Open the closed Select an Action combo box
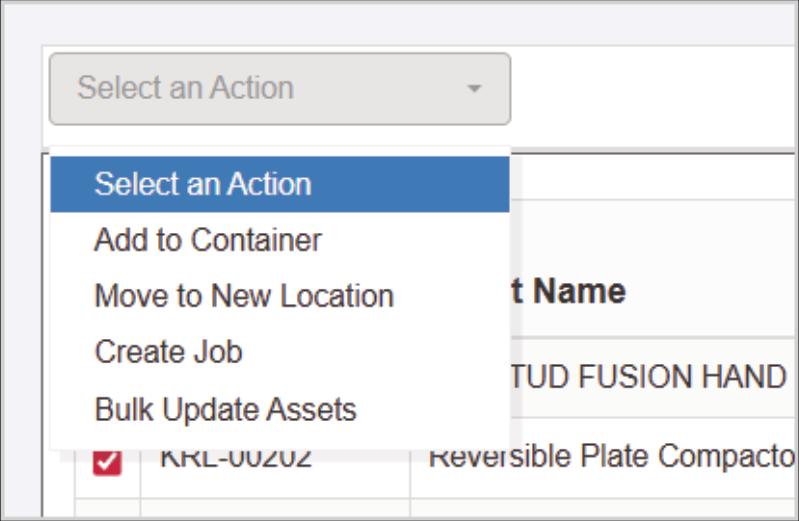This screenshot has height=521, width=799. [279, 89]
